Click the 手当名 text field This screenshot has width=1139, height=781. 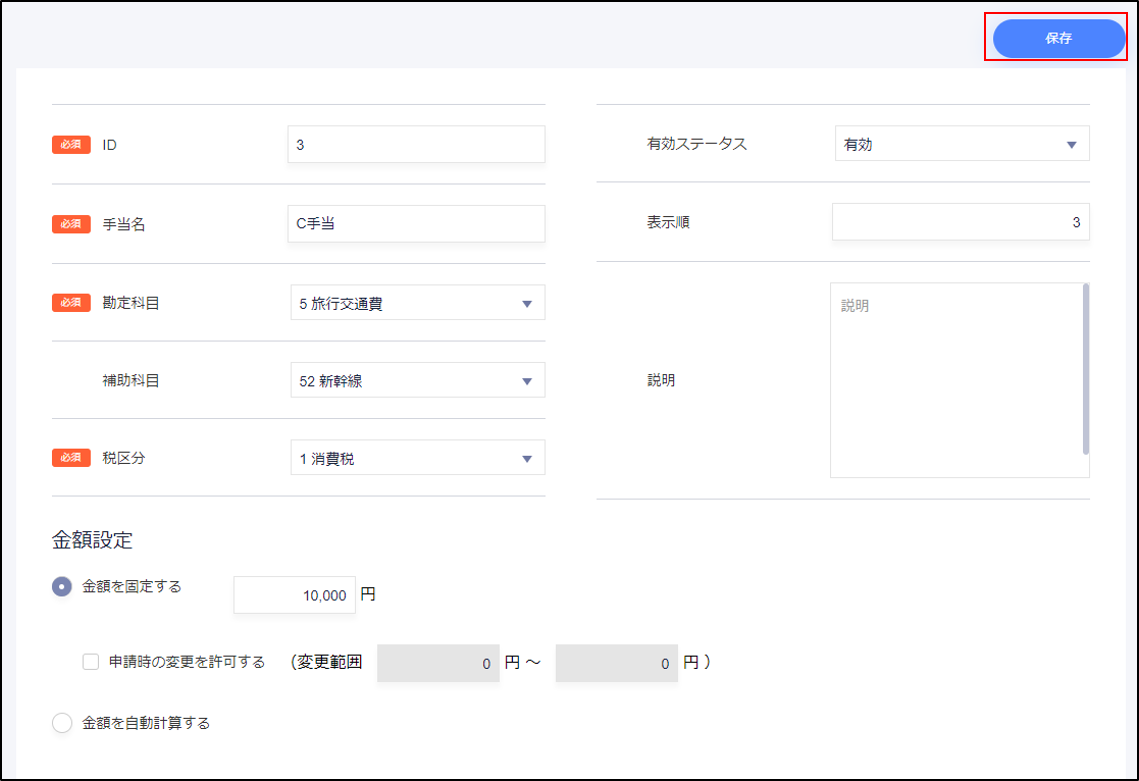(416, 224)
